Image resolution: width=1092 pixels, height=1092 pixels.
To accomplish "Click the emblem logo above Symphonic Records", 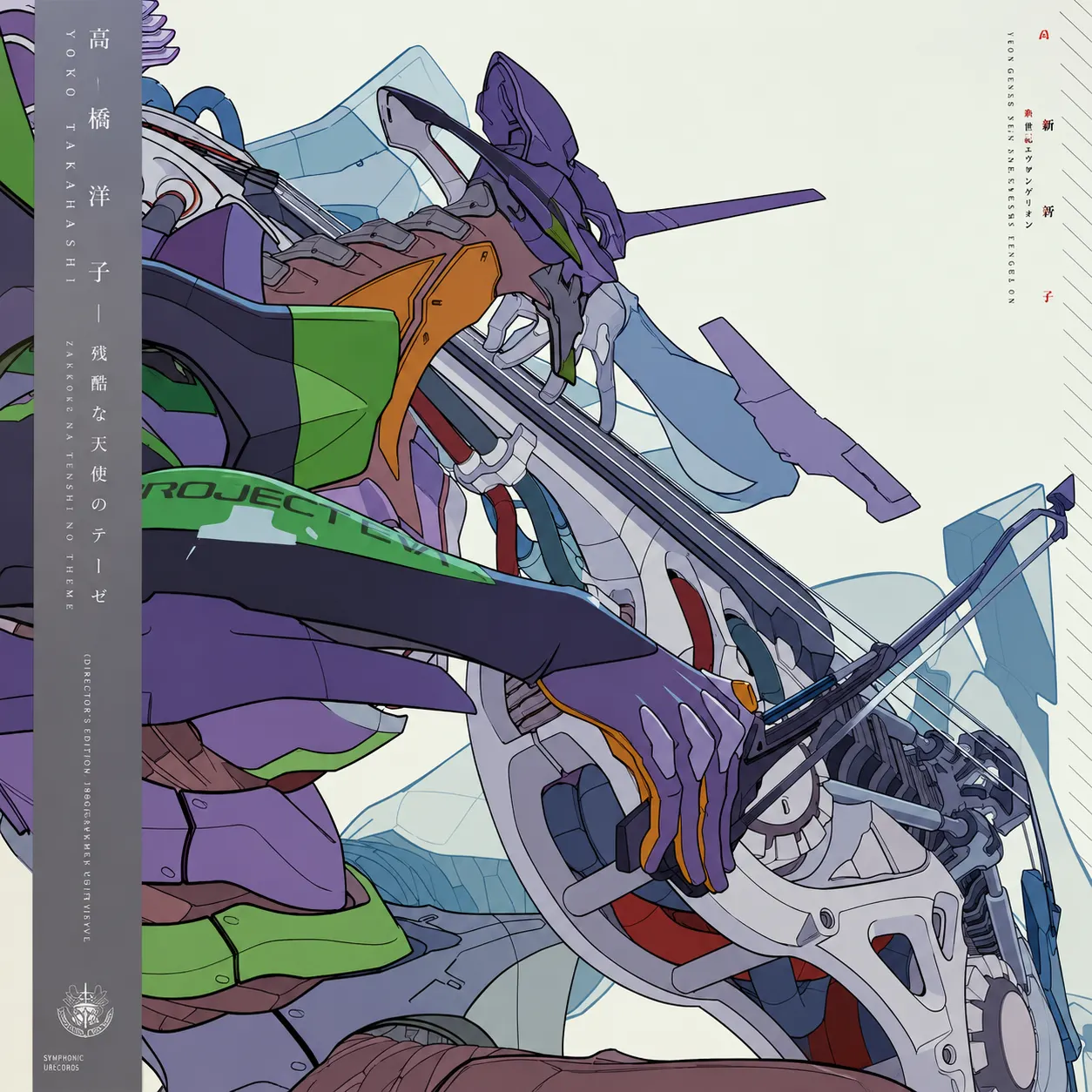I will click(x=84, y=1011).
